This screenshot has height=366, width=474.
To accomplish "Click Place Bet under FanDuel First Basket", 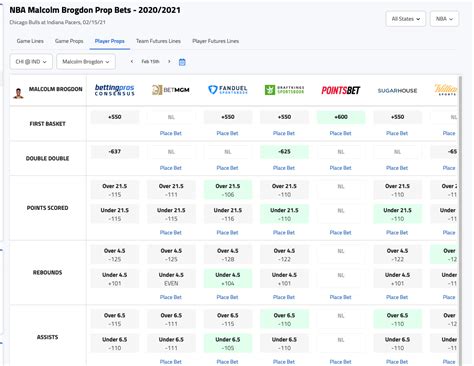I will point(227,133).
